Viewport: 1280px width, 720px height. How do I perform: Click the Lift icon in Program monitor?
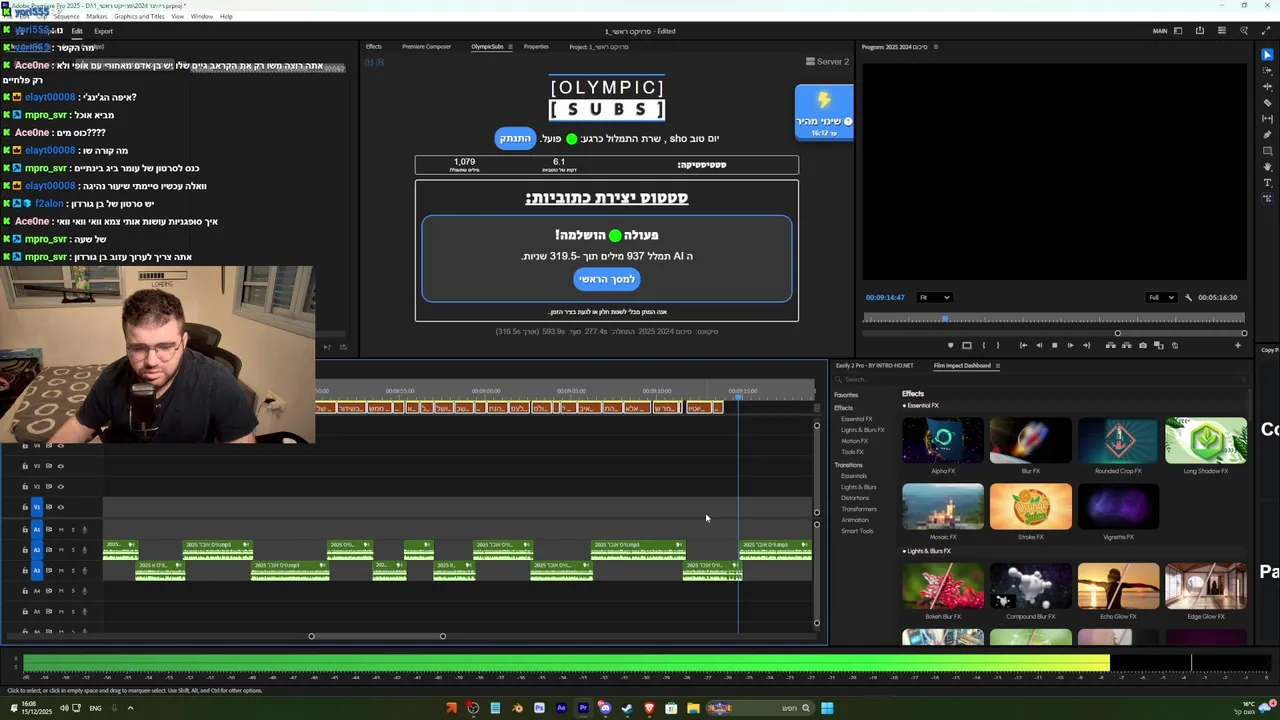1110,345
